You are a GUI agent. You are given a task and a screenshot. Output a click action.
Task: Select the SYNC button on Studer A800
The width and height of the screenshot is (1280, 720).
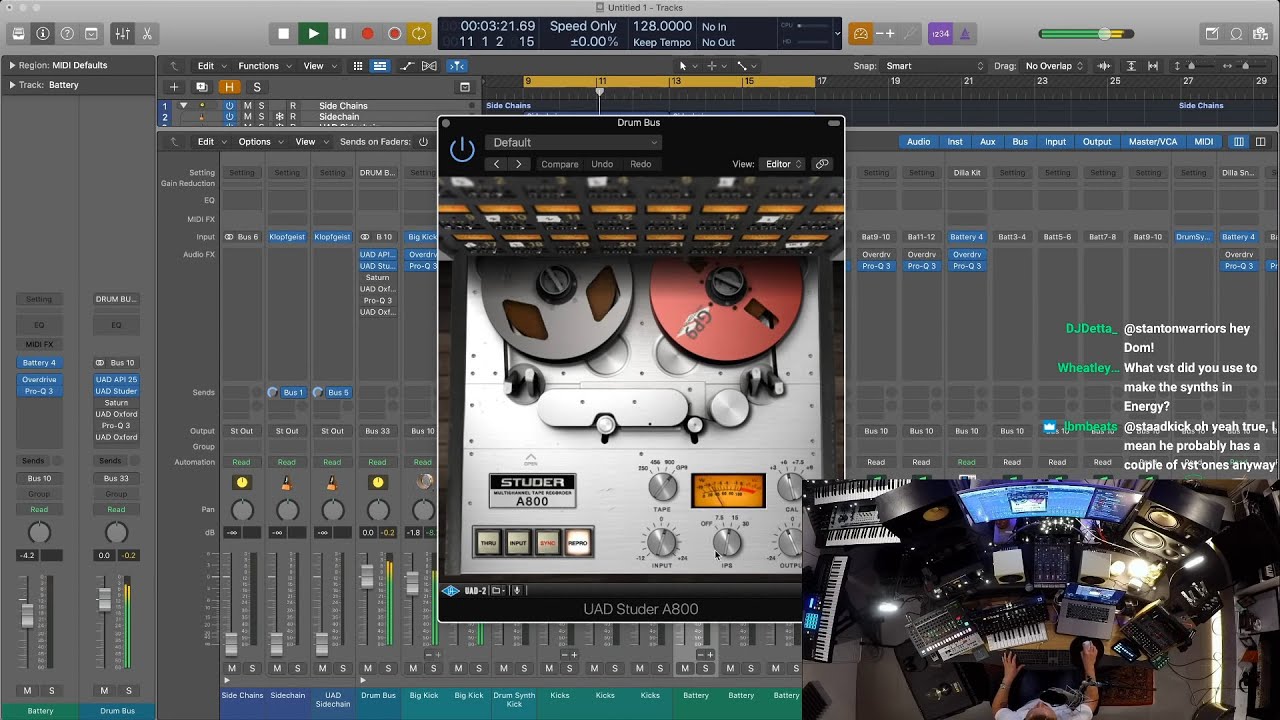548,543
